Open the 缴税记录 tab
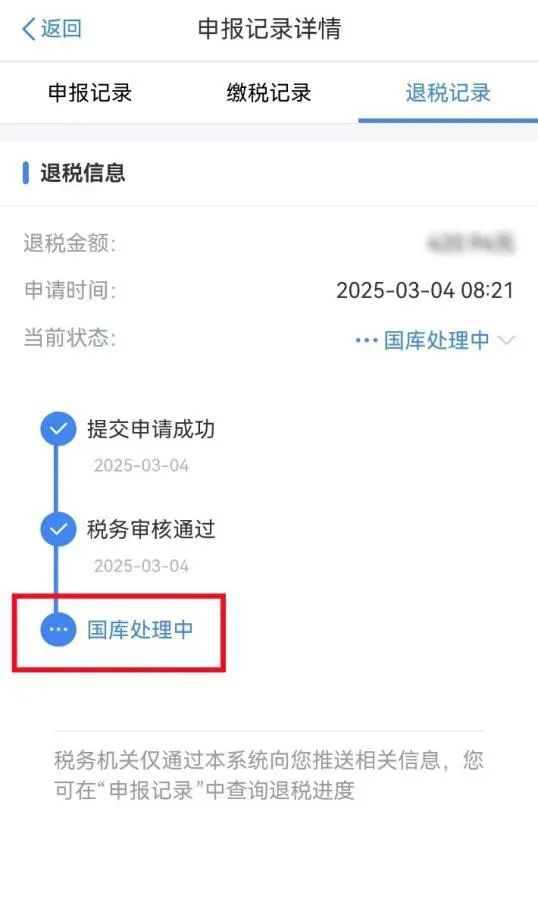 (x=269, y=92)
